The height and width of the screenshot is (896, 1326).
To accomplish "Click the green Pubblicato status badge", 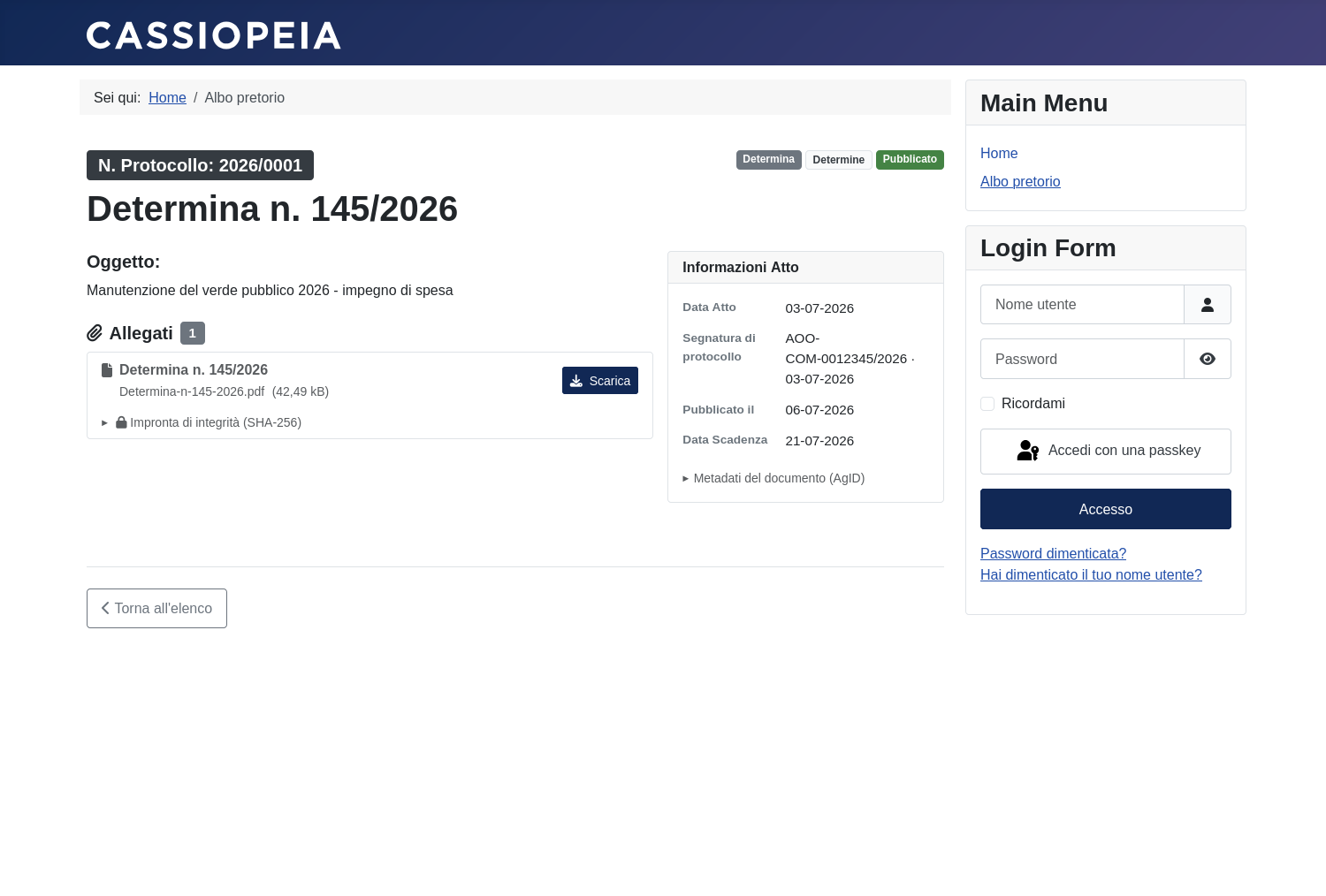I will (x=910, y=160).
